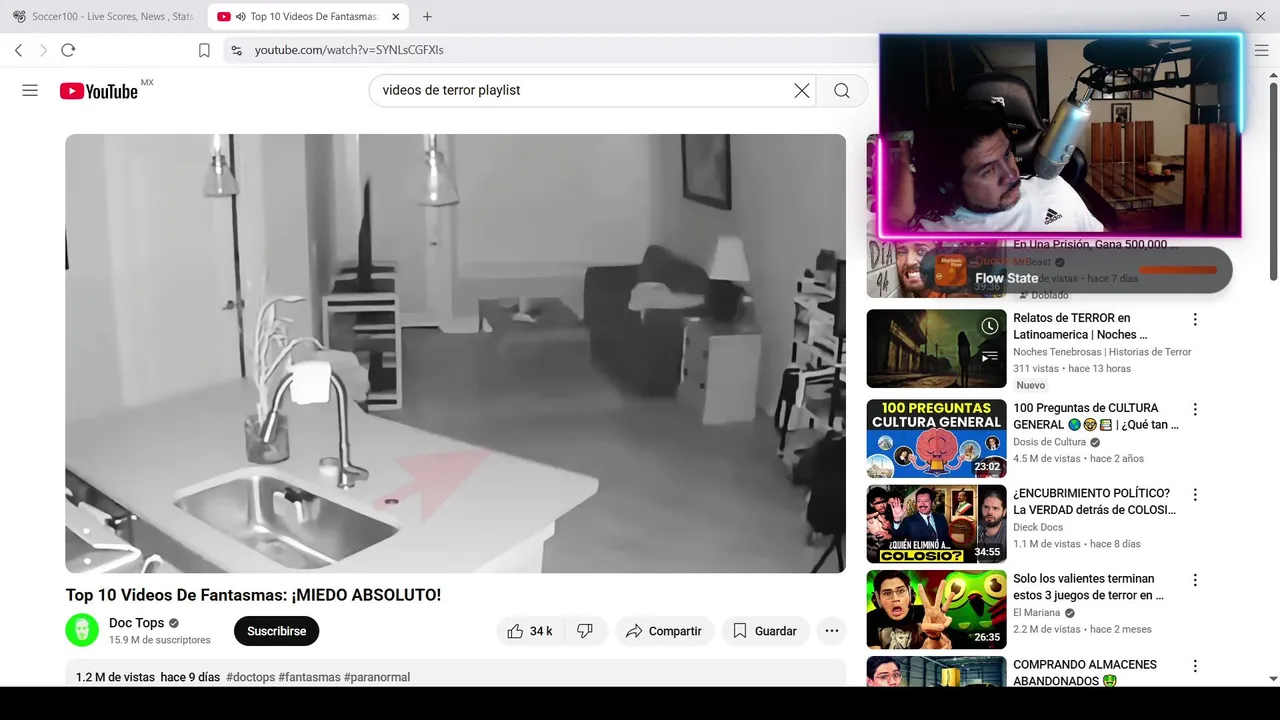Open the COMPRANDO ALMACENES ABANDONADOS thumbnail
Image resolution: width=1280 pixels, height=720 pixels.
(936, 671)
